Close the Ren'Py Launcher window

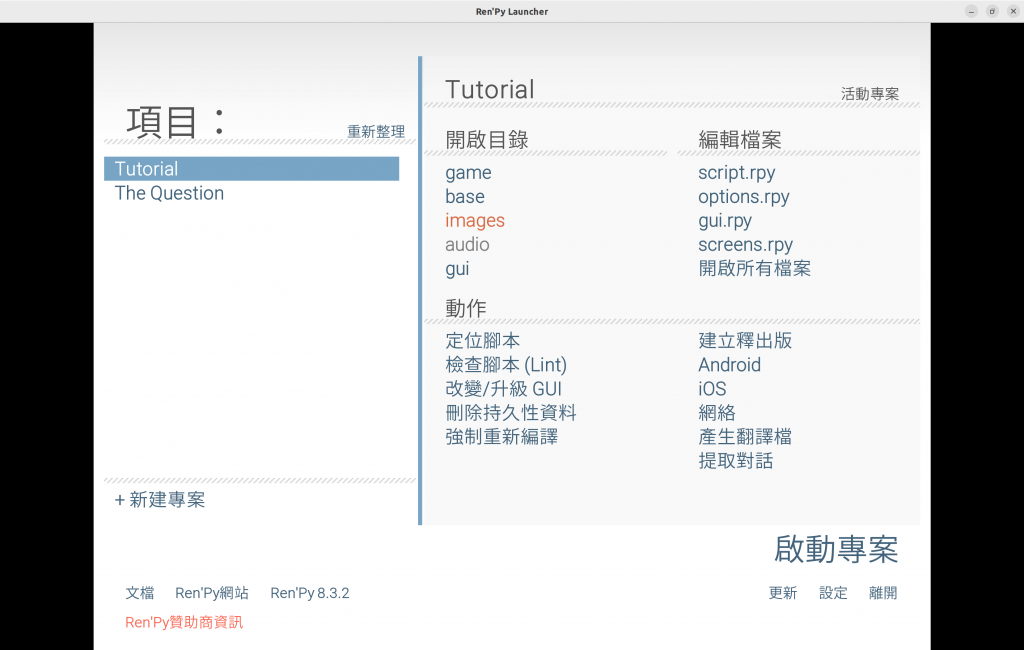click(1013, 11)
